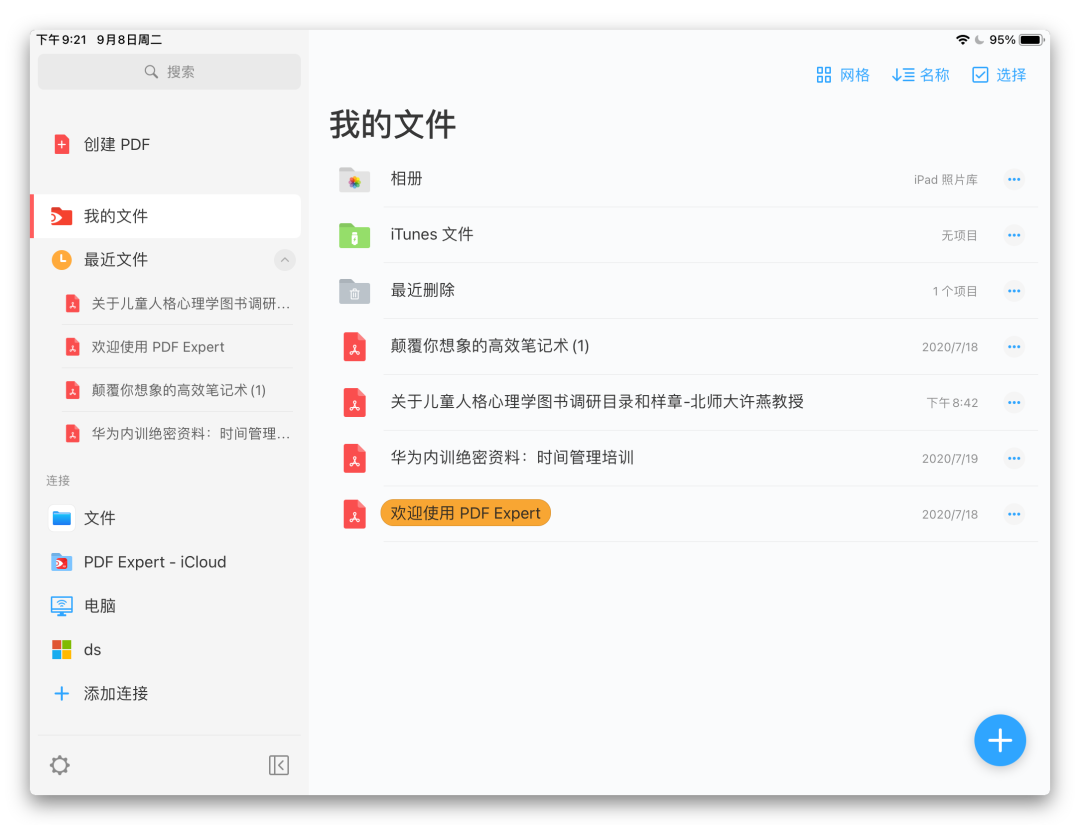Open more options for 欢迎使用 PDF Expert row
The height and width of the screenshot is (825, 1080).
pyautogui.click(x=1014, y=514)
